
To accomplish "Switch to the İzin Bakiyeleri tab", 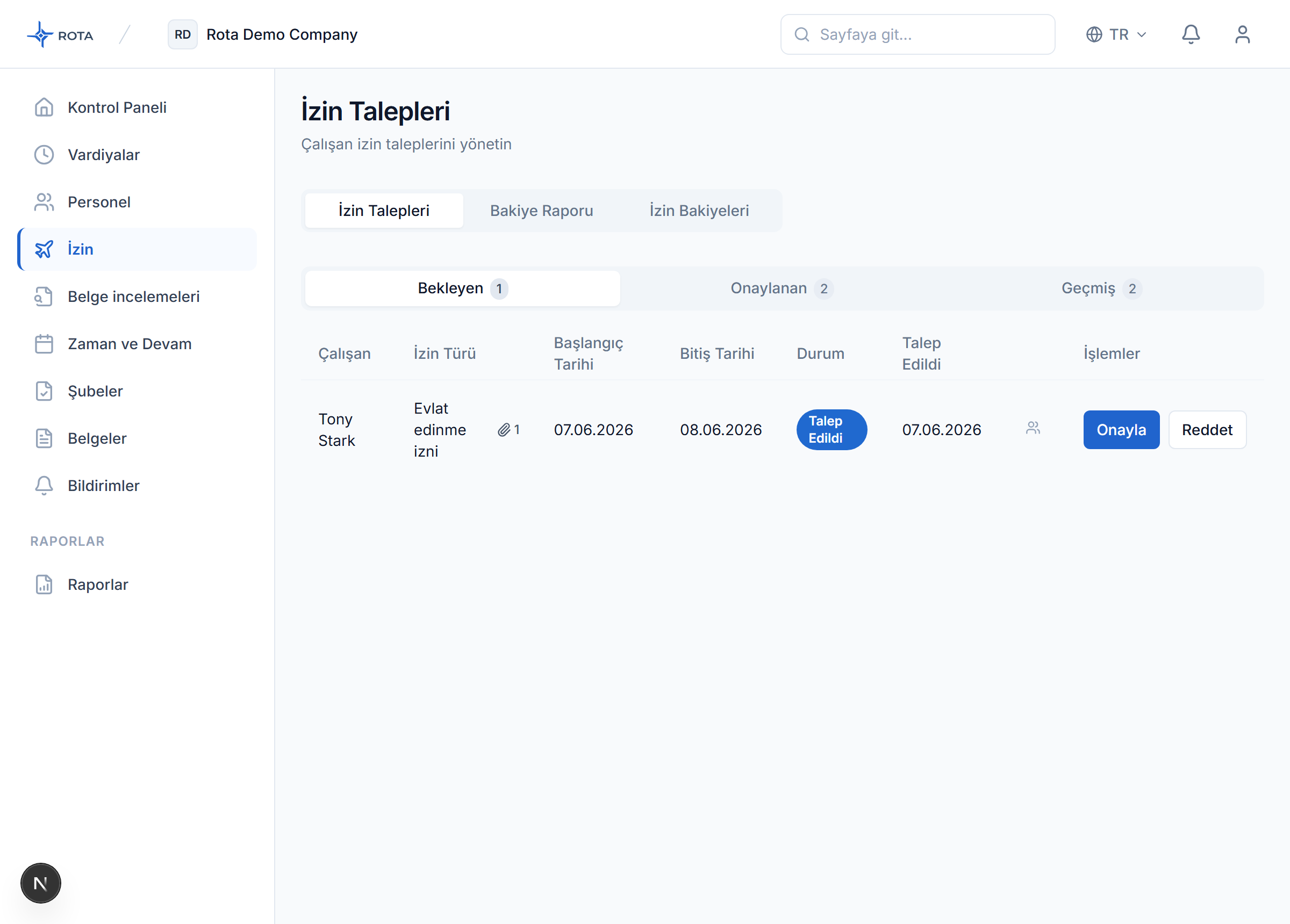I will 699,211.
